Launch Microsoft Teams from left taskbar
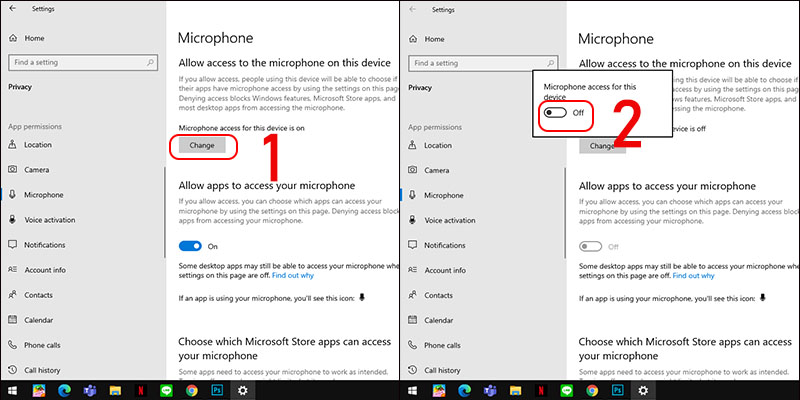The width and height of the screenshot is (800, 400). (90, 391)
